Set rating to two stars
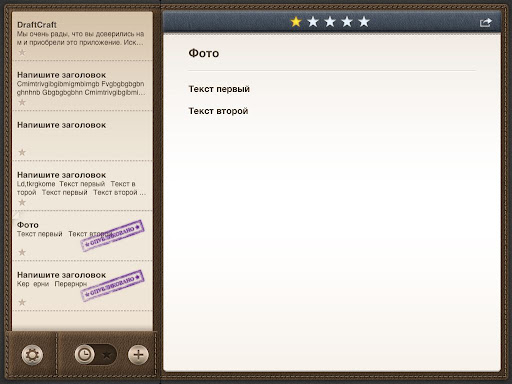This screenshot has height=384, width=512. (313, 22)
